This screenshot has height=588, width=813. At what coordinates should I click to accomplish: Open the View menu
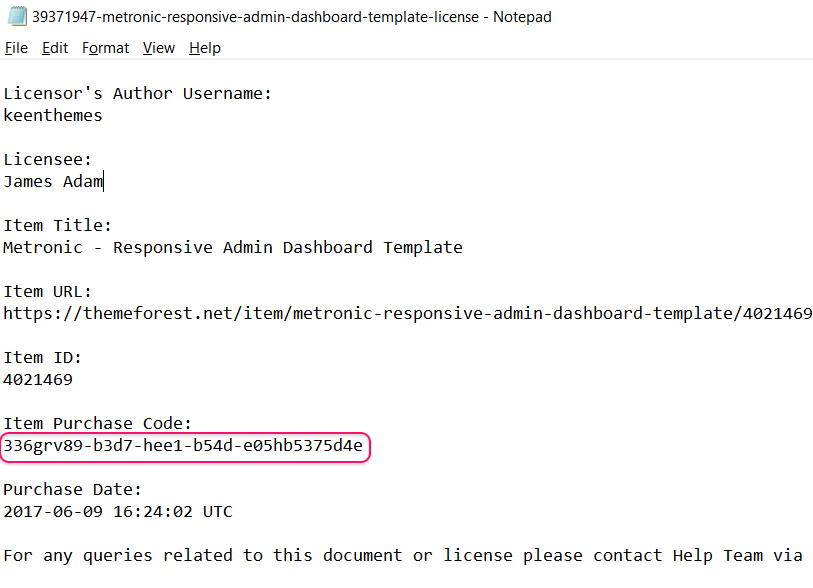click(x=158, y=48)
